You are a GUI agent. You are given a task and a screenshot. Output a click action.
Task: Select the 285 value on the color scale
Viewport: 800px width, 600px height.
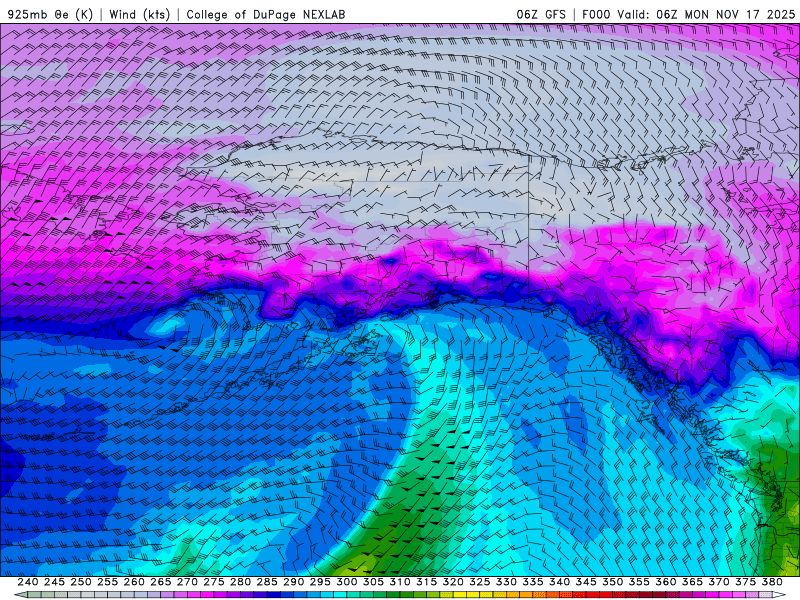pyautogui.click(x=267, y=582)
